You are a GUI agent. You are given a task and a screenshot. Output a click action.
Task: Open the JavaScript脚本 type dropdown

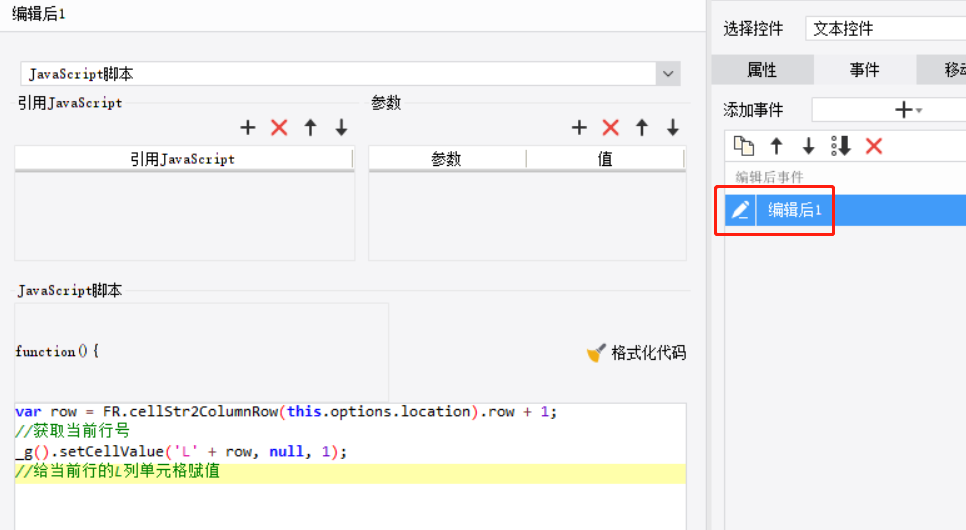350,74
